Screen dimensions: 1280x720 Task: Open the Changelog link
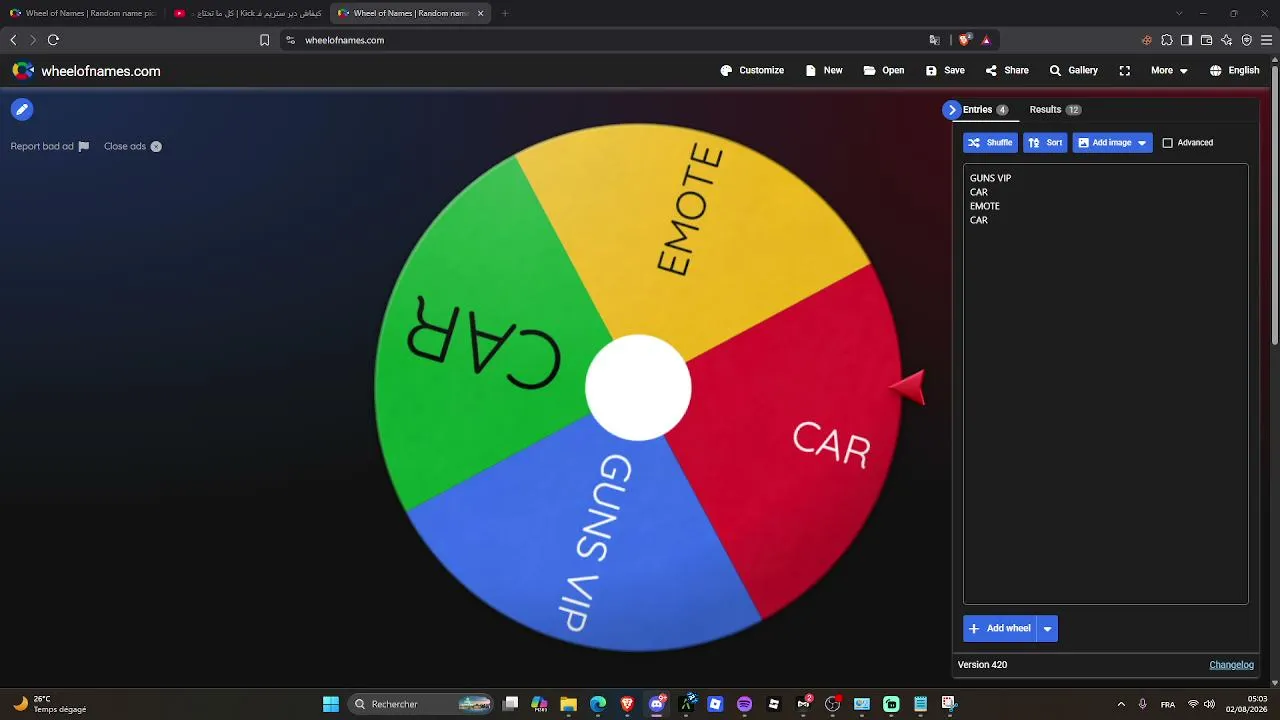(x=1231, y=665)
